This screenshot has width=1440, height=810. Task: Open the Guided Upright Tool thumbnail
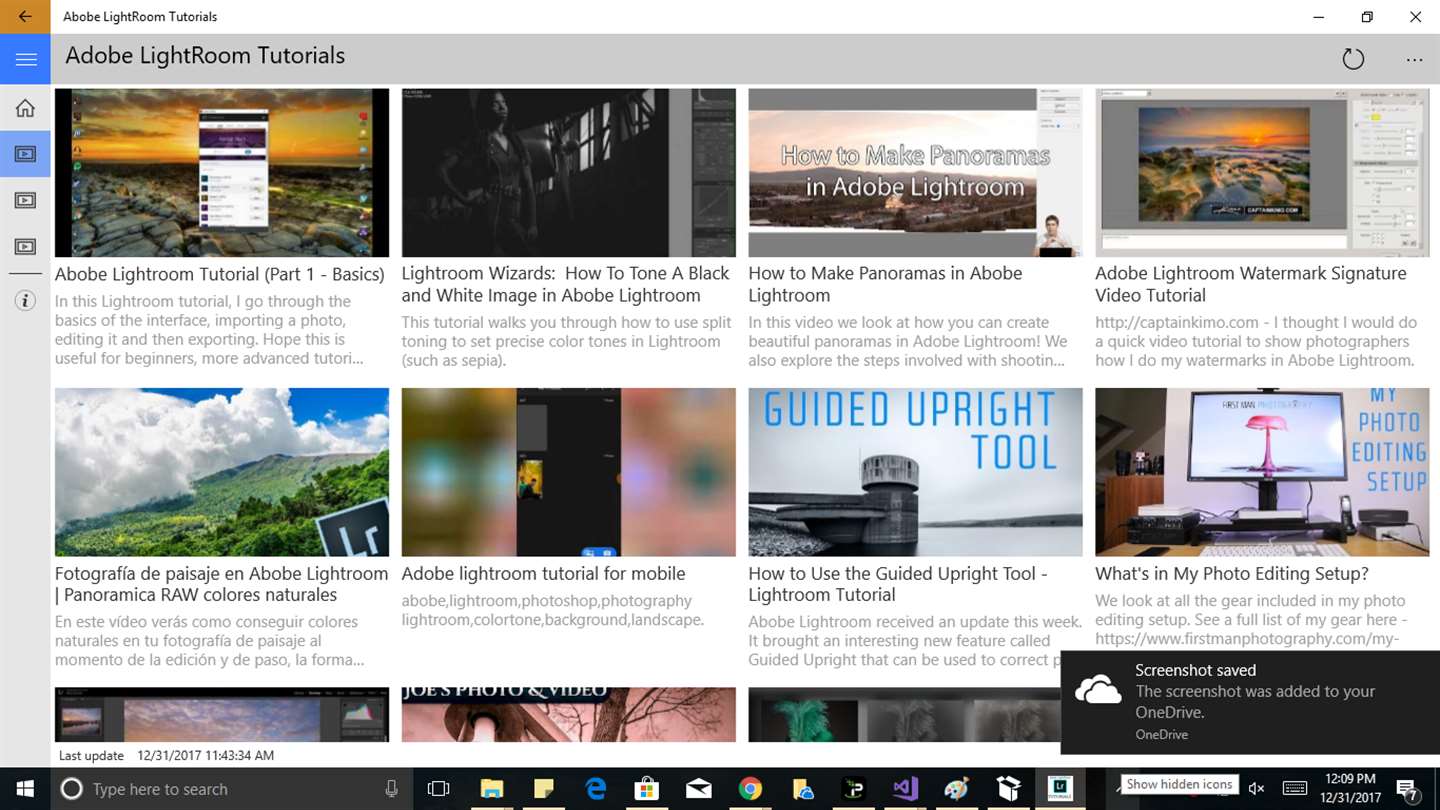(x=915, y=472)
